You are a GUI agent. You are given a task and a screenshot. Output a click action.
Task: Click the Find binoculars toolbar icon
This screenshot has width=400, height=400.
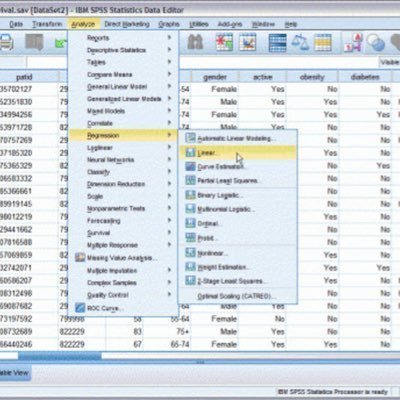click(195, 42)
